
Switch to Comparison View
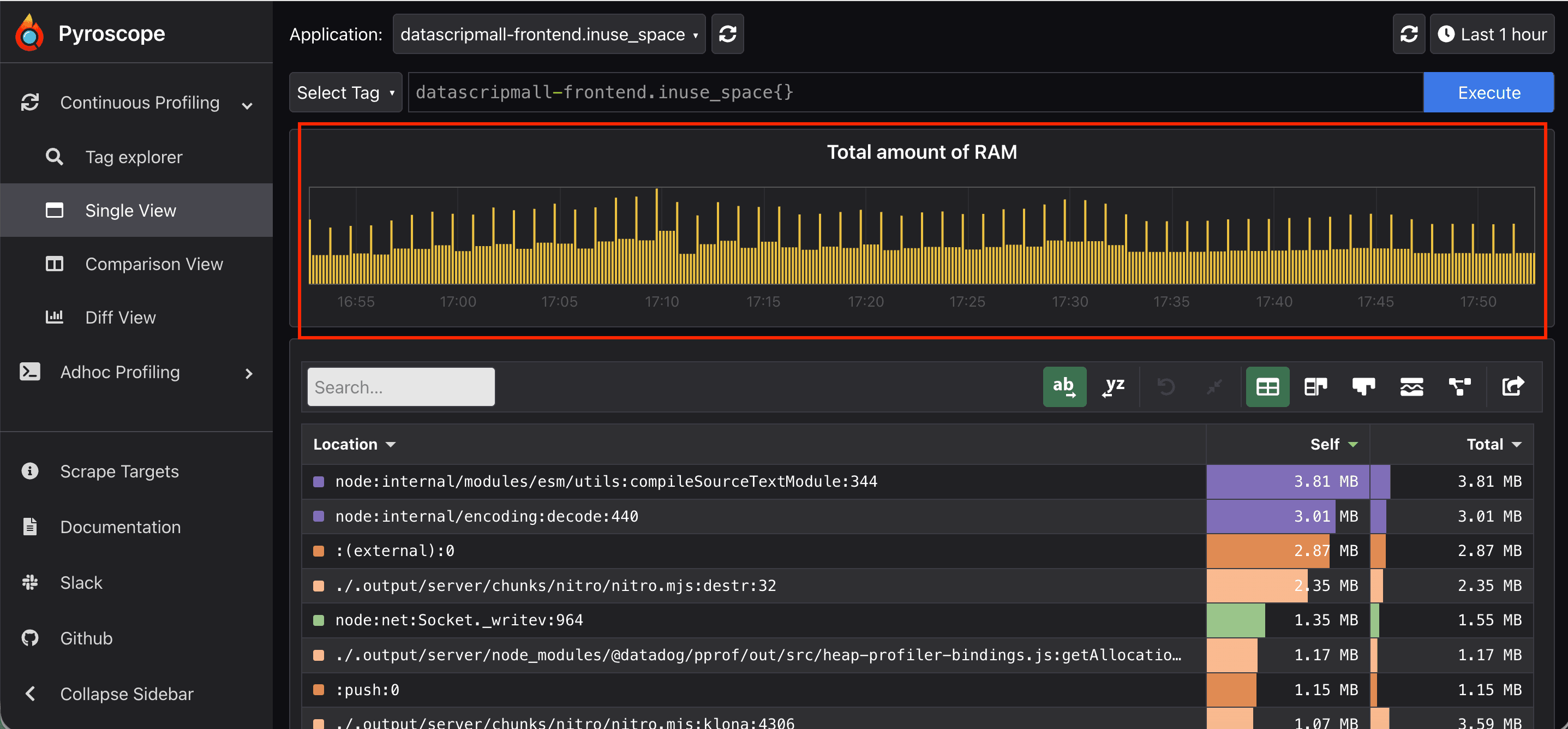154,264
